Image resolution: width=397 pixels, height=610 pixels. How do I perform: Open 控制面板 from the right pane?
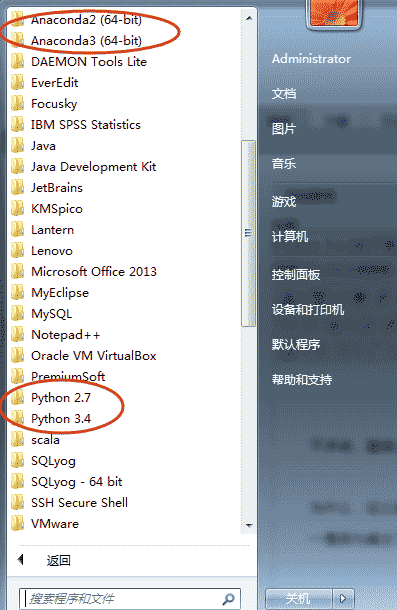point(296,275)
